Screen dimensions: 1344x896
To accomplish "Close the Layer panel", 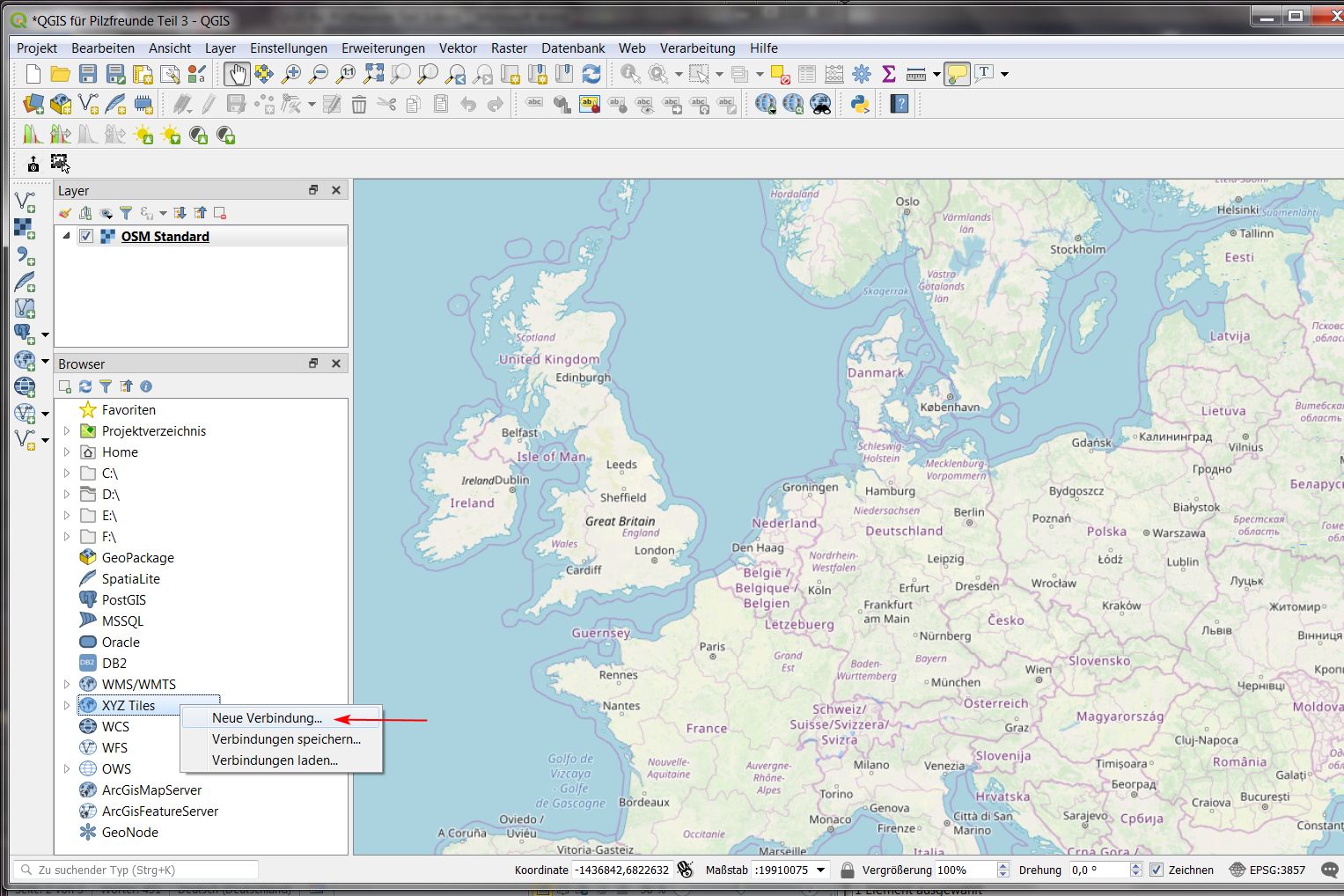I will tap(335, 190).
